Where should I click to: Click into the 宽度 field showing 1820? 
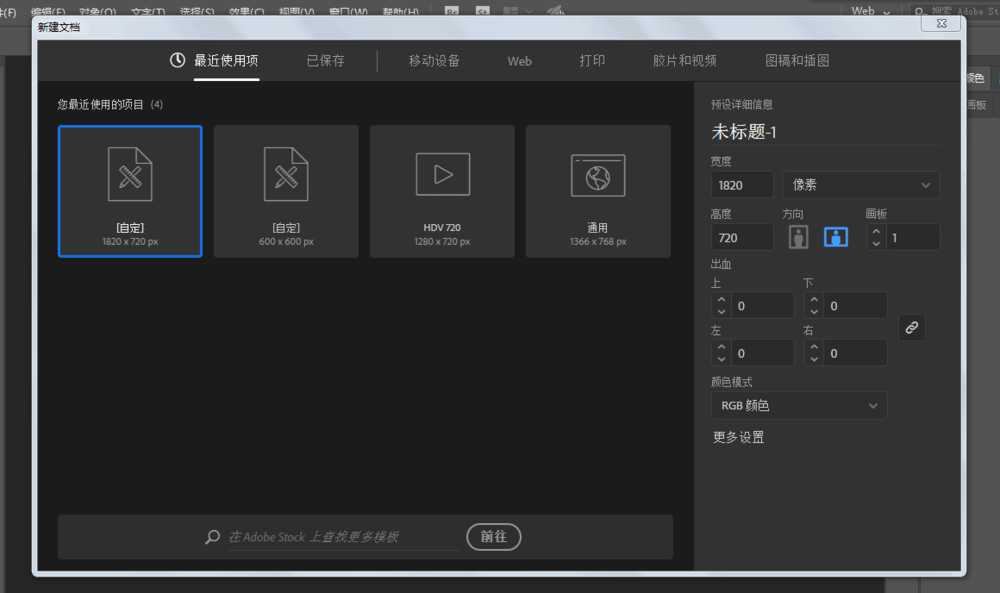coord(740,184)
